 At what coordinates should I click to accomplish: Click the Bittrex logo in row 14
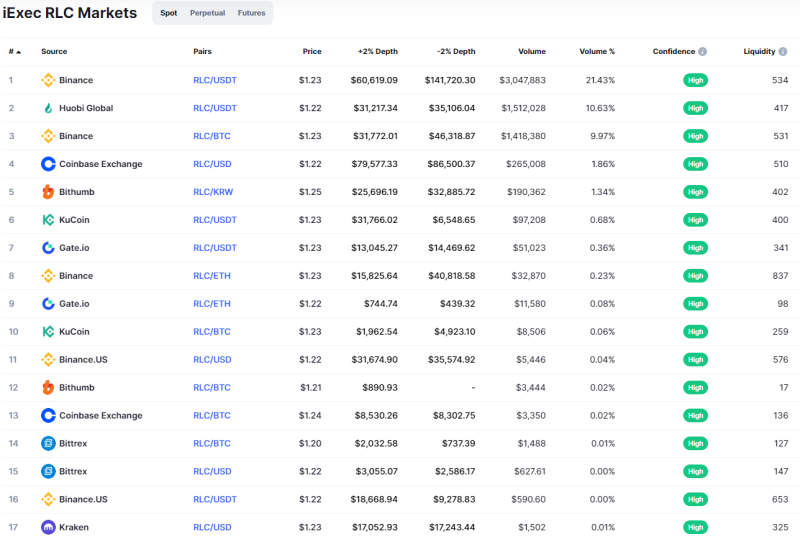[48, 444]
